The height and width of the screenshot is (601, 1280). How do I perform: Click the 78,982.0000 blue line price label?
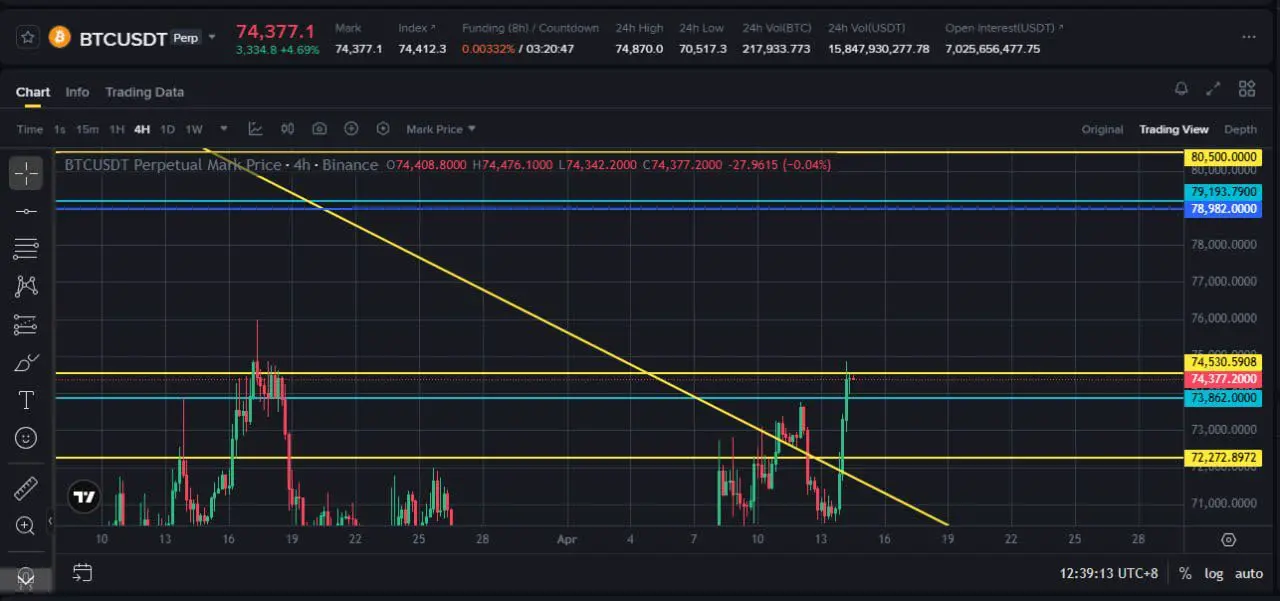click(1224, 209)
